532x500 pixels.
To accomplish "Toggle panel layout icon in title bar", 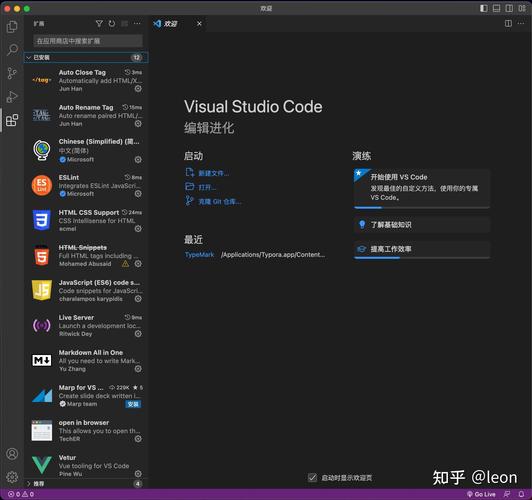I will coord(496,8).
